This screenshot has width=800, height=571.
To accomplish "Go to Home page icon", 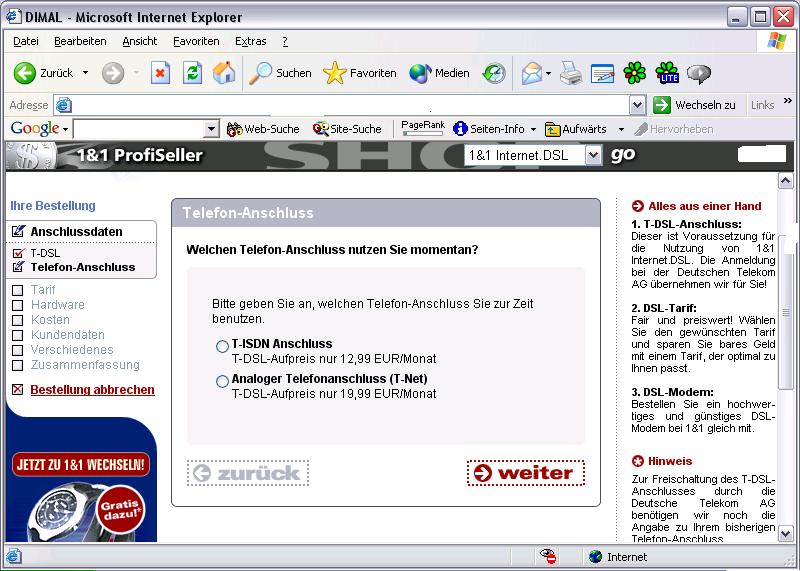I will click(224, 73).
